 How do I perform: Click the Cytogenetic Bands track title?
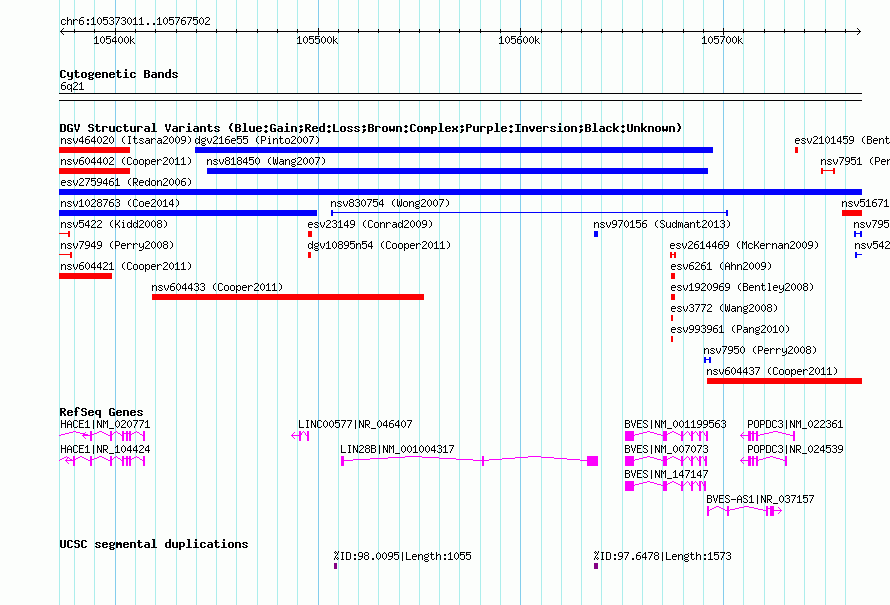pyautogui.click(x=119, y=74)
